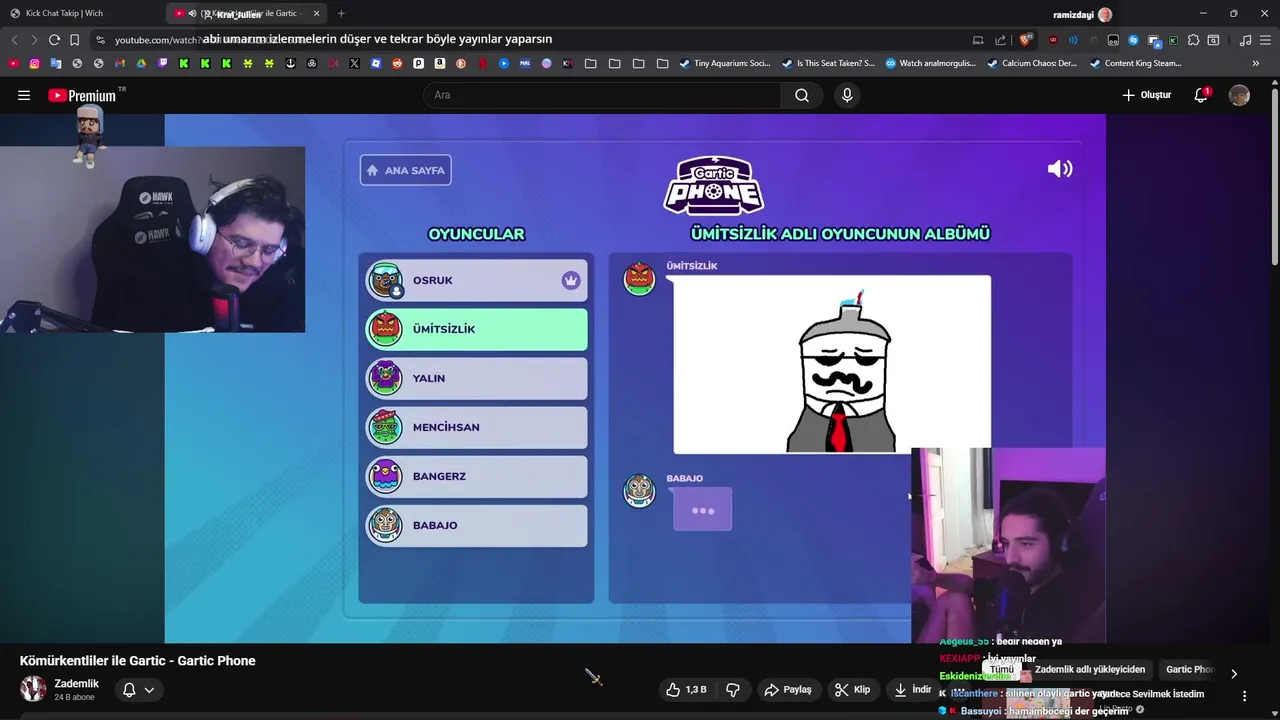
Task: Dislike the video
Action: click(x=733, y=690)
